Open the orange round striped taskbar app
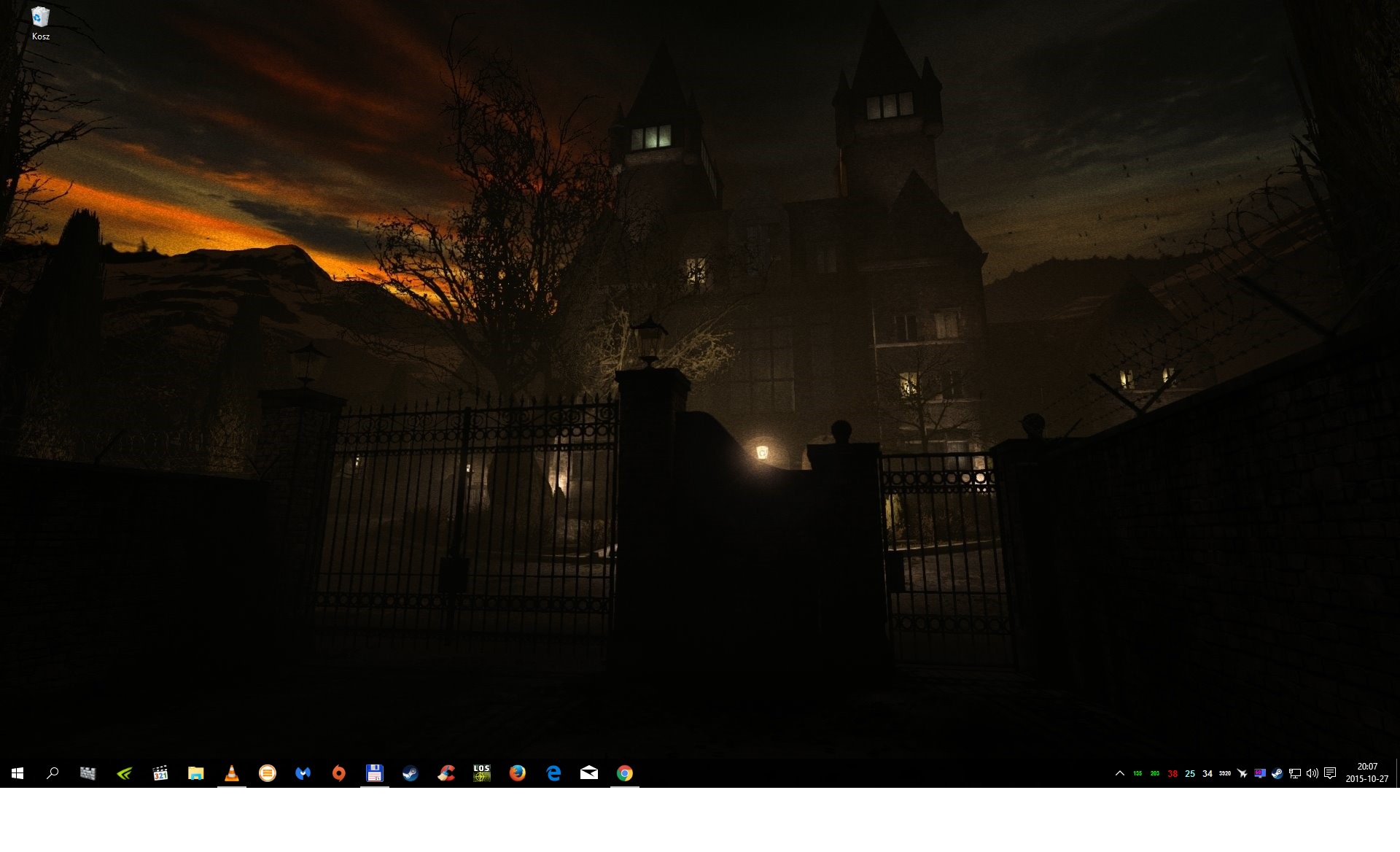1400x852 pixels. (x=267, y=773)
